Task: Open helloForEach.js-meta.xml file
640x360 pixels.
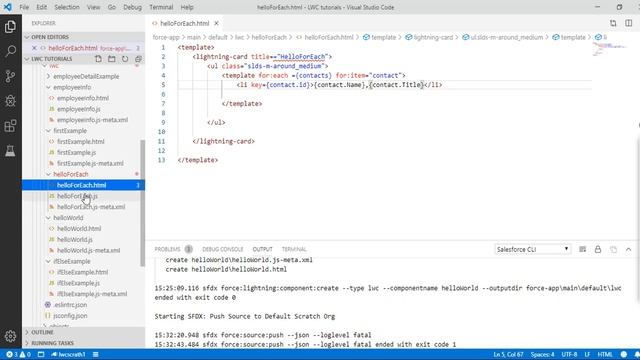Action: tap(91, 207)
